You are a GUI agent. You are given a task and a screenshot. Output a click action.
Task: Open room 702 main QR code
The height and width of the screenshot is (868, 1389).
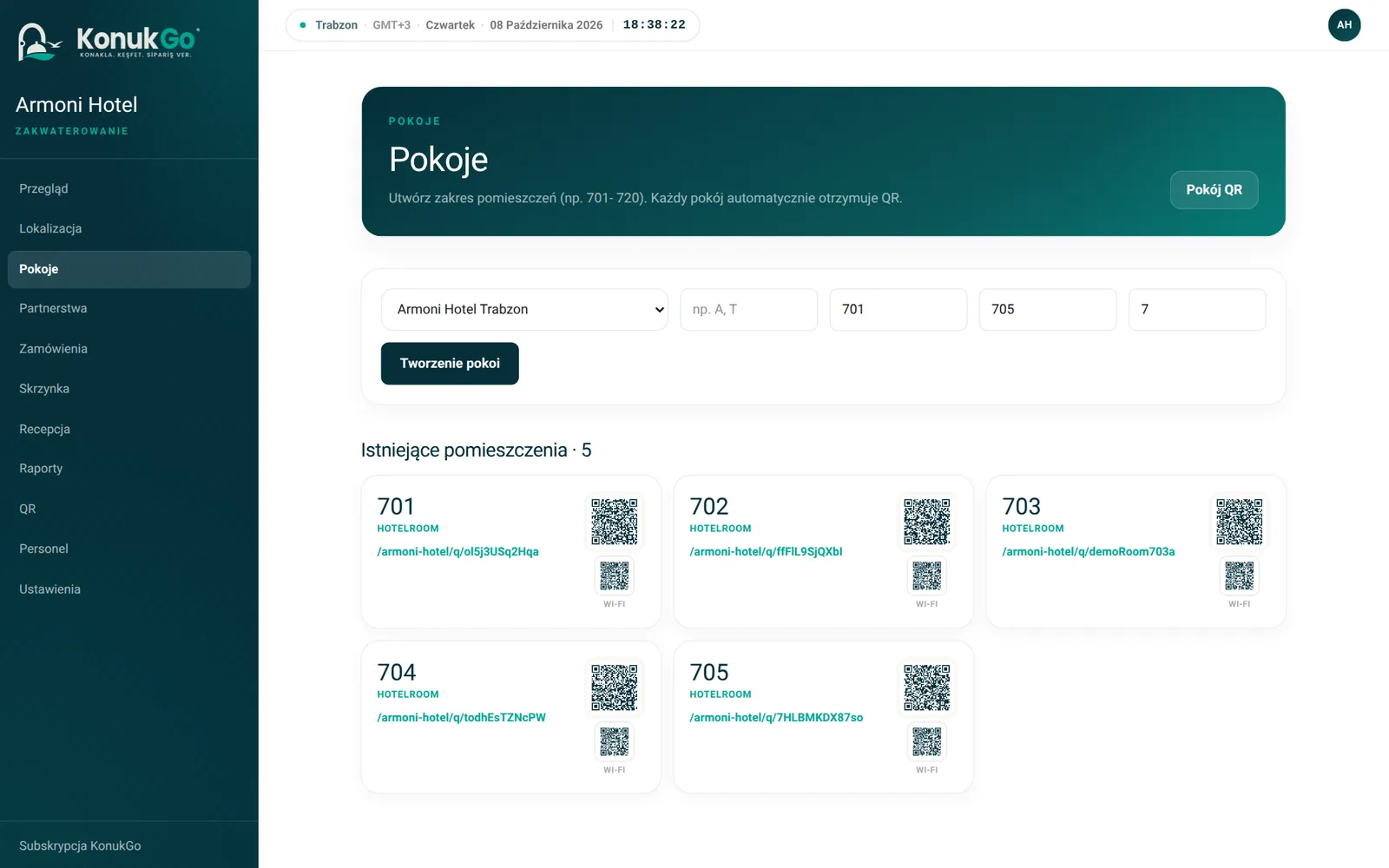point(927,522)
